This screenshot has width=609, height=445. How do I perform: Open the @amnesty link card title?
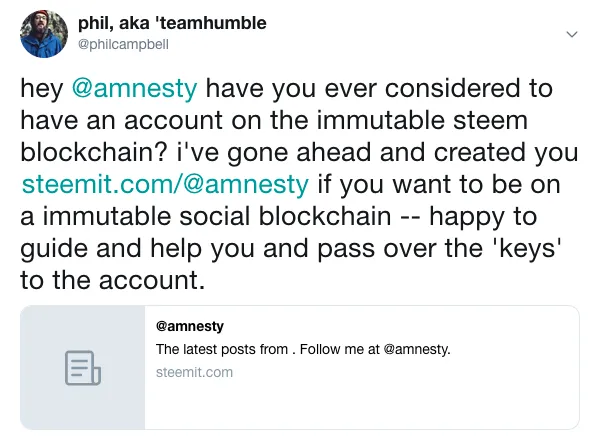click(190, 326)
